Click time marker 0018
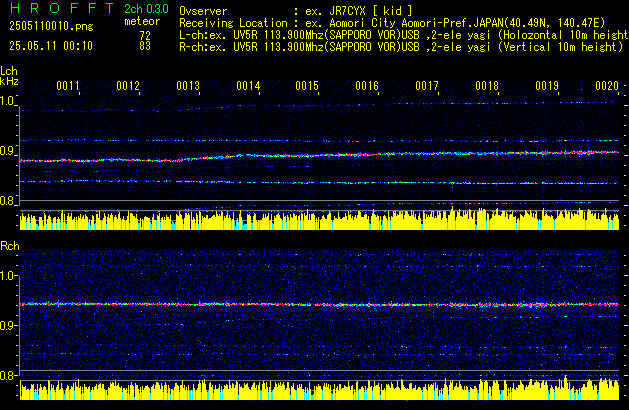Screen dimensions: 629x410 (x=487, y=86)
